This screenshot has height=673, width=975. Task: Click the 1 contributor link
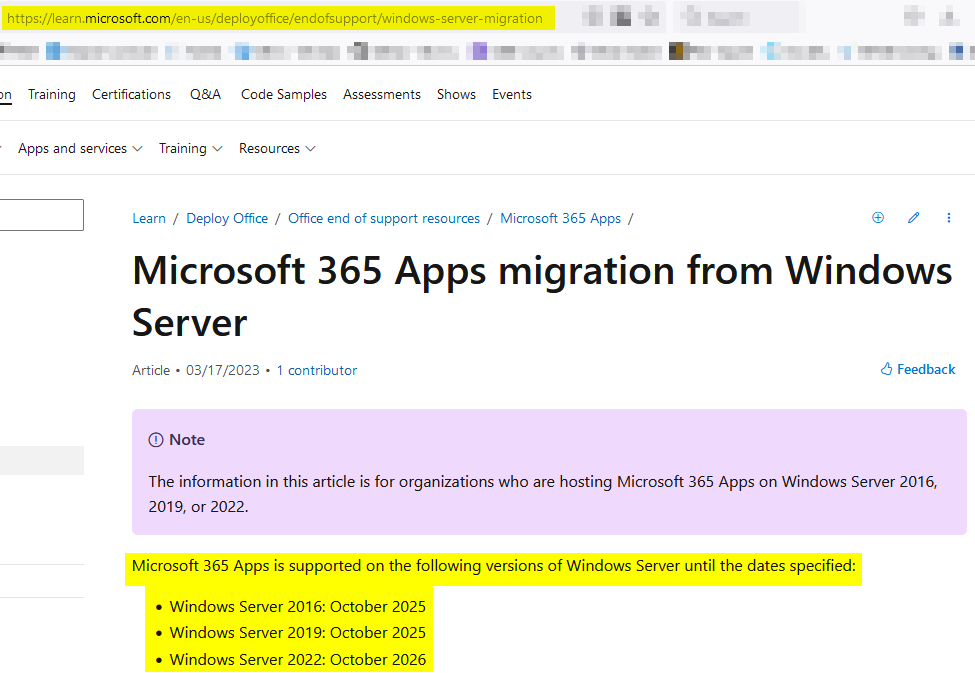point(316,370)
